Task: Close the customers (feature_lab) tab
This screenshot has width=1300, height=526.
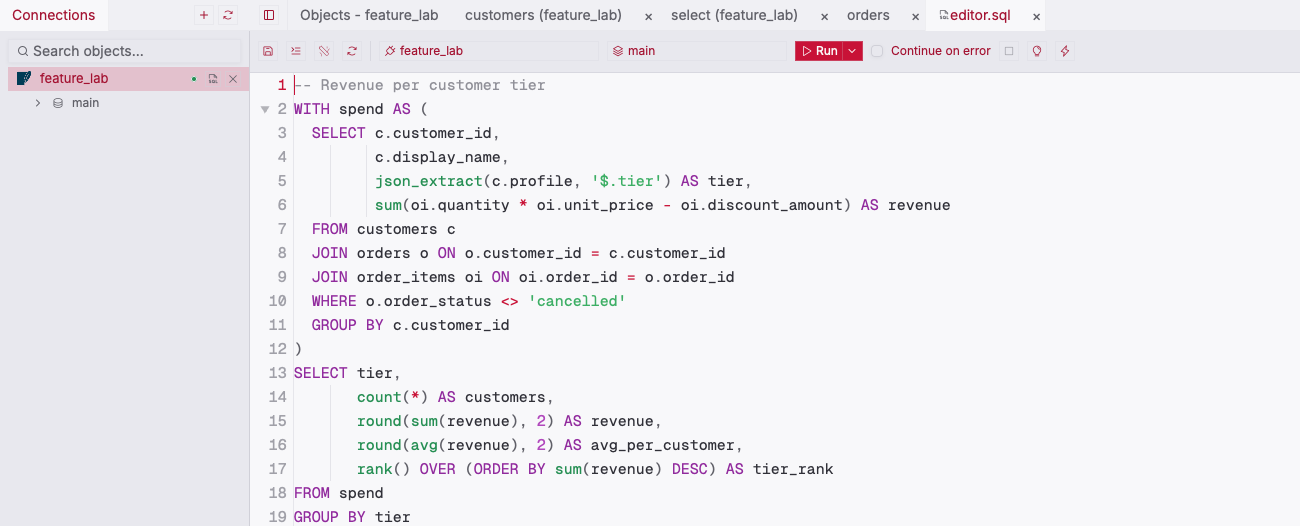Action: [648, 16]
